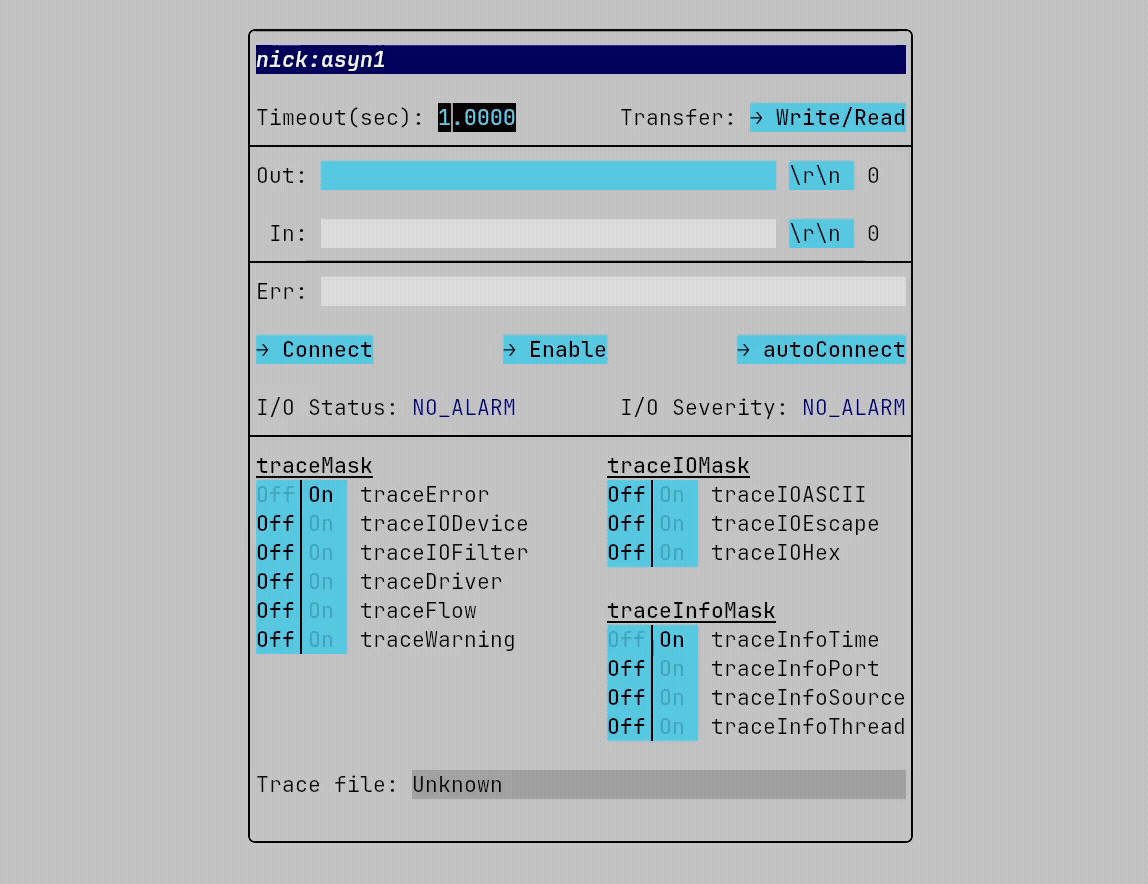Turn On traceIOFilter
The height and width of the screenshot is (884, 1148).
pos(324,553)
